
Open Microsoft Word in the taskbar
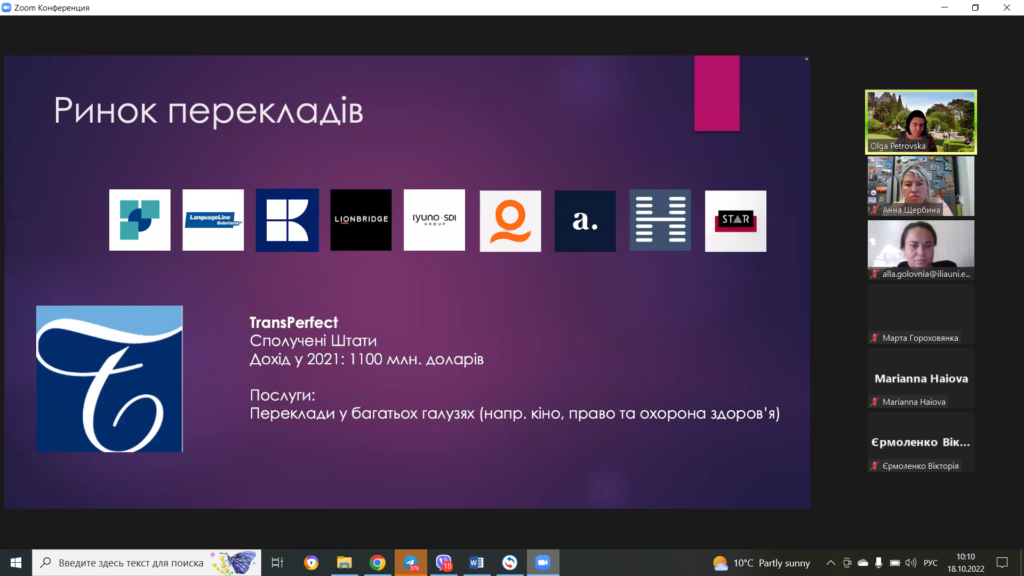tap(476, 563)
